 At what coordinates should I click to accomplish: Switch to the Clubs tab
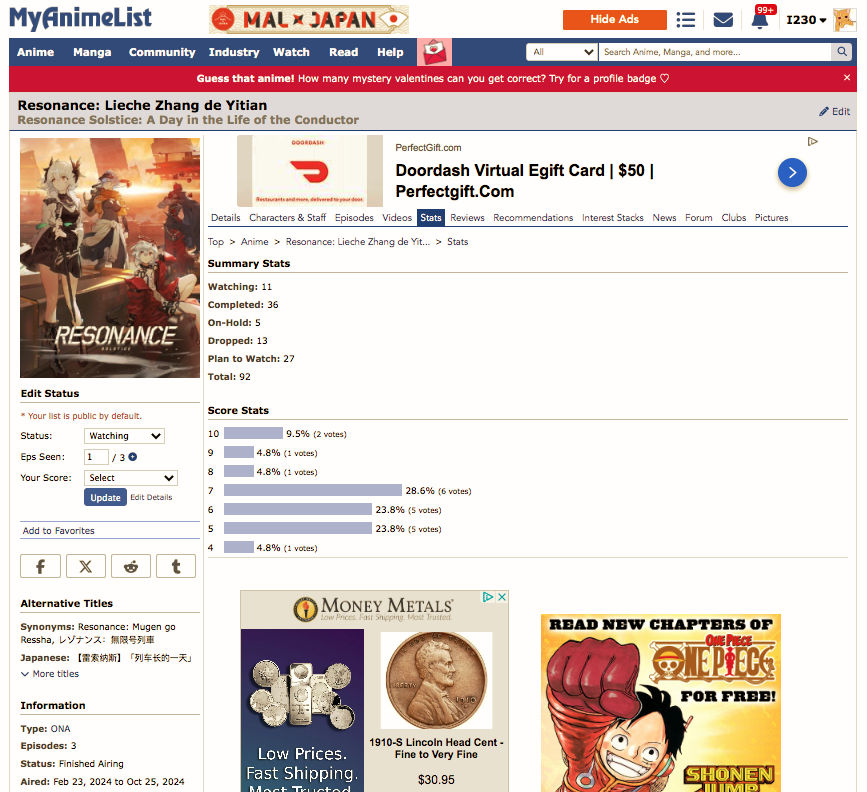click(x=734, y=218)
